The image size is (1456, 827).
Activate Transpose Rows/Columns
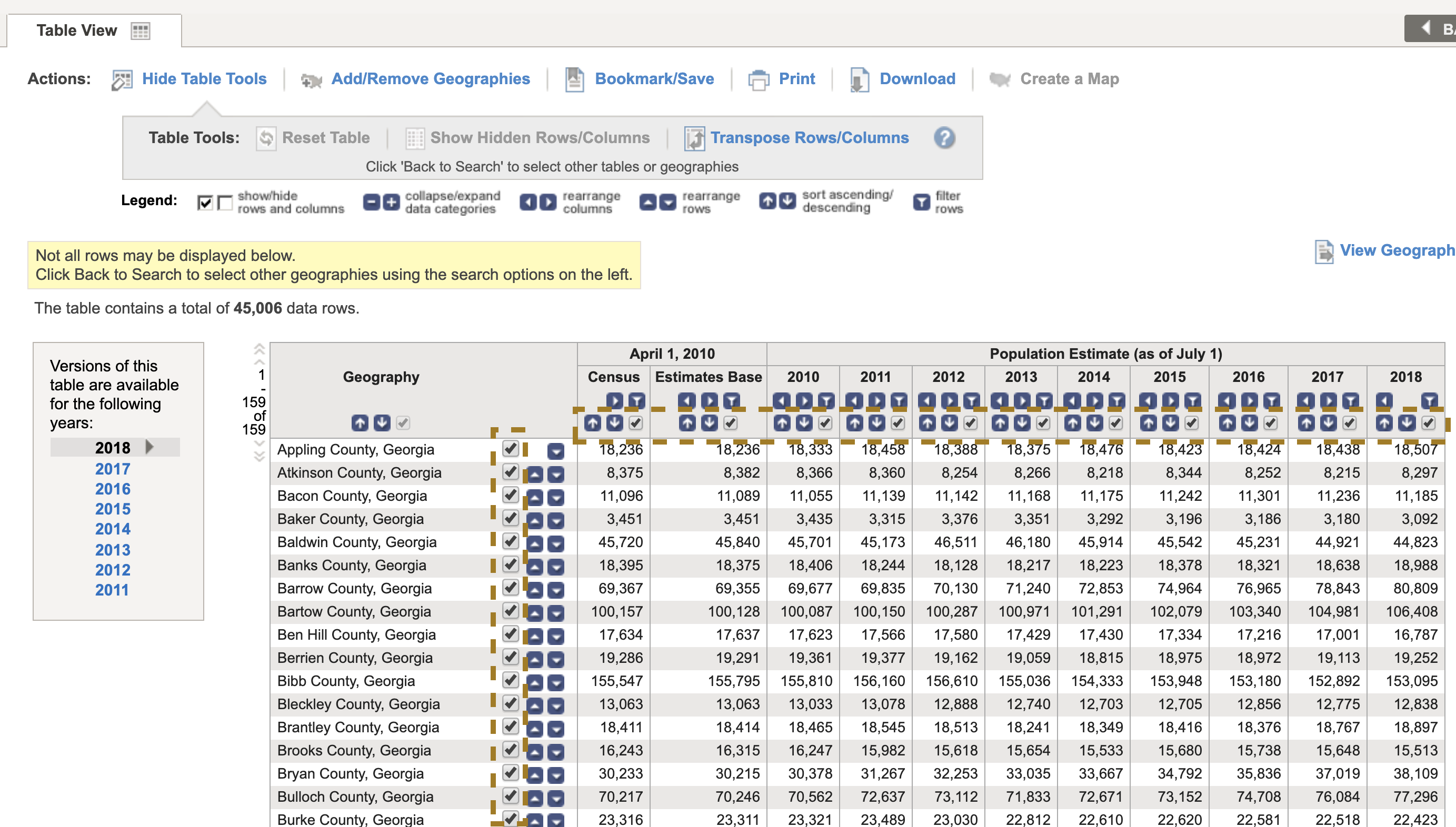809,137
